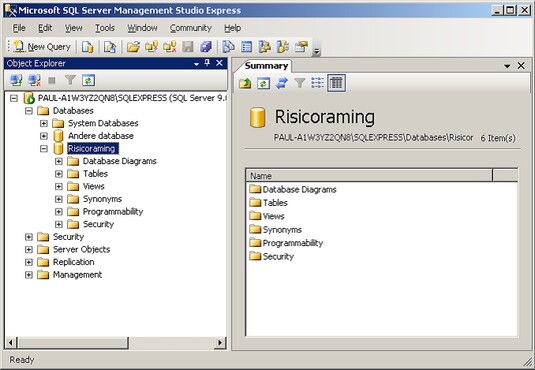This screenshot has width=535, height=370.
Task: Click the New Query toolbar button
Action: 42,47
